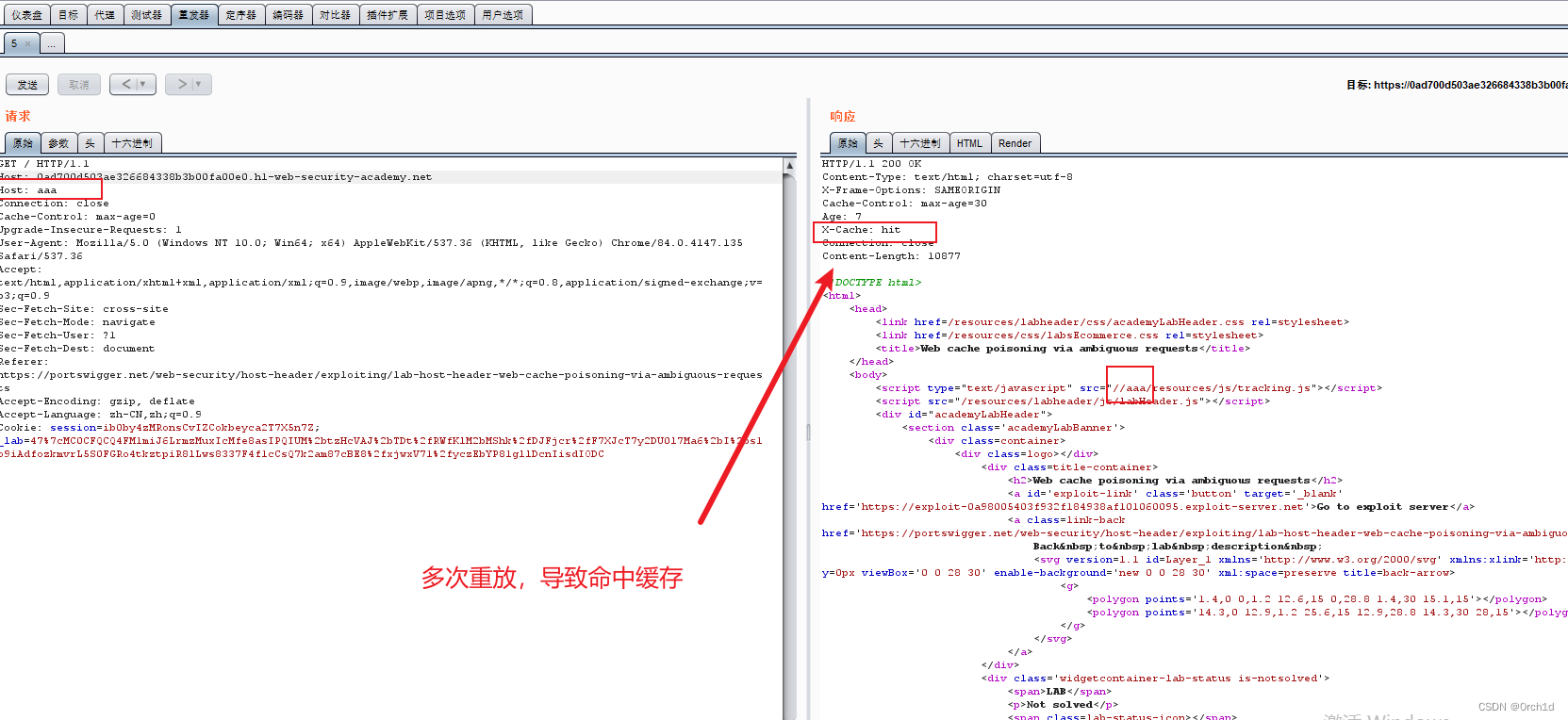Open the 用户选项 (User options) tab

pos(503,15)
